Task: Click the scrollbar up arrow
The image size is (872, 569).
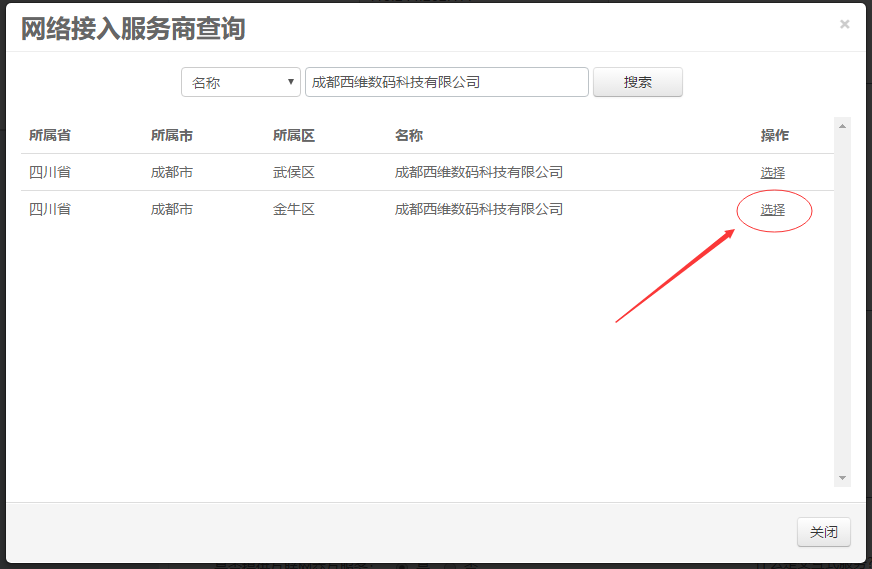Action: tap(842, 126)
